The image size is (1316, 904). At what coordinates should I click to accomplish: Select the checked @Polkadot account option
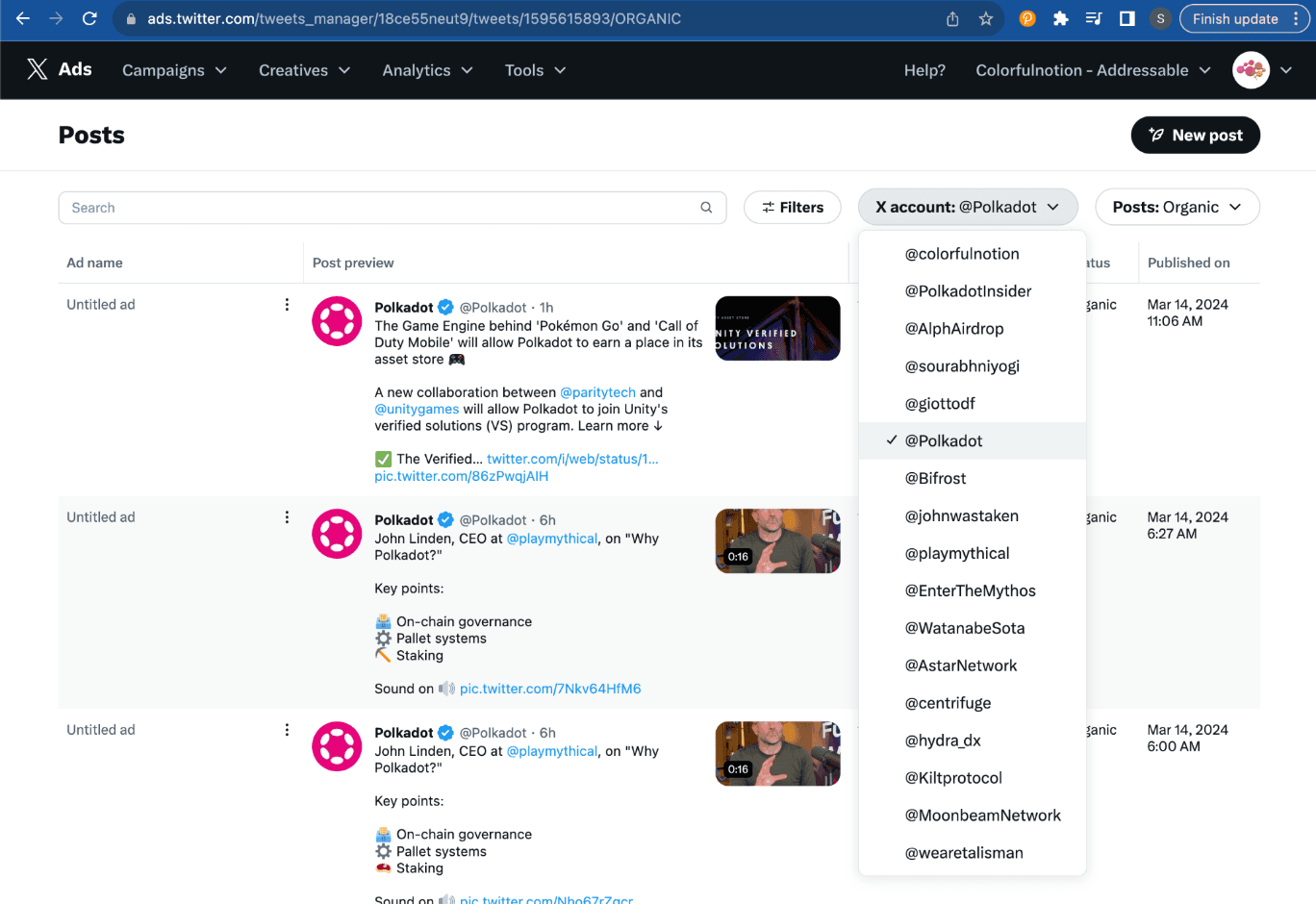(x=973, y=441)
